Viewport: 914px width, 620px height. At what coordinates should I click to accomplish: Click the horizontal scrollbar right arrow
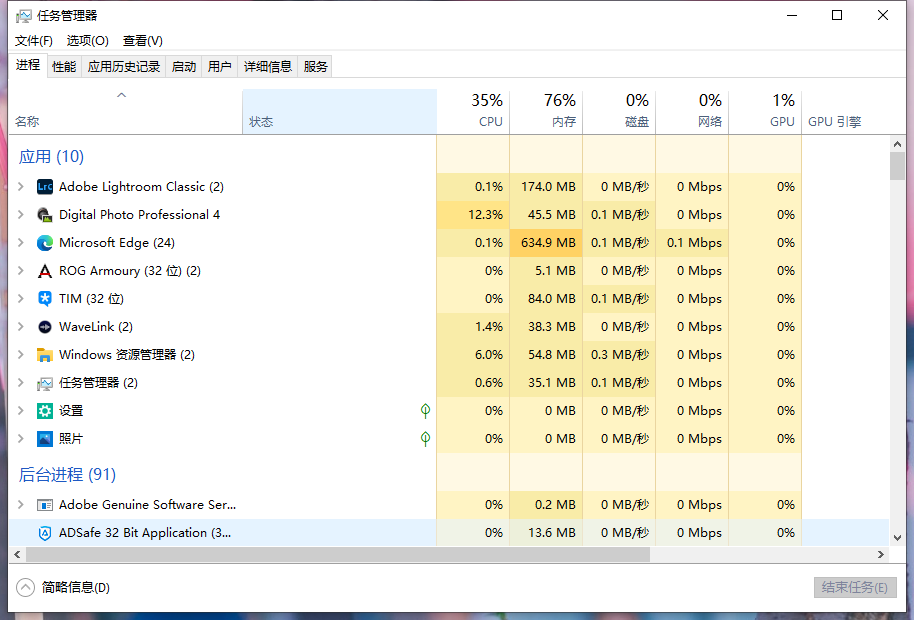(881, 554)
